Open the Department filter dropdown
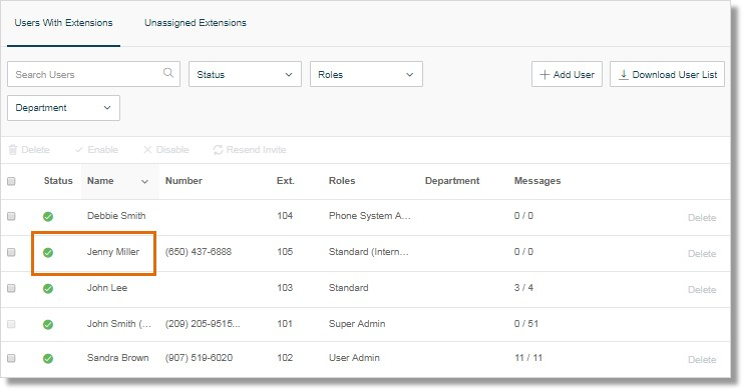This screenshot has width=745, height=392. (x=63, y=108)
